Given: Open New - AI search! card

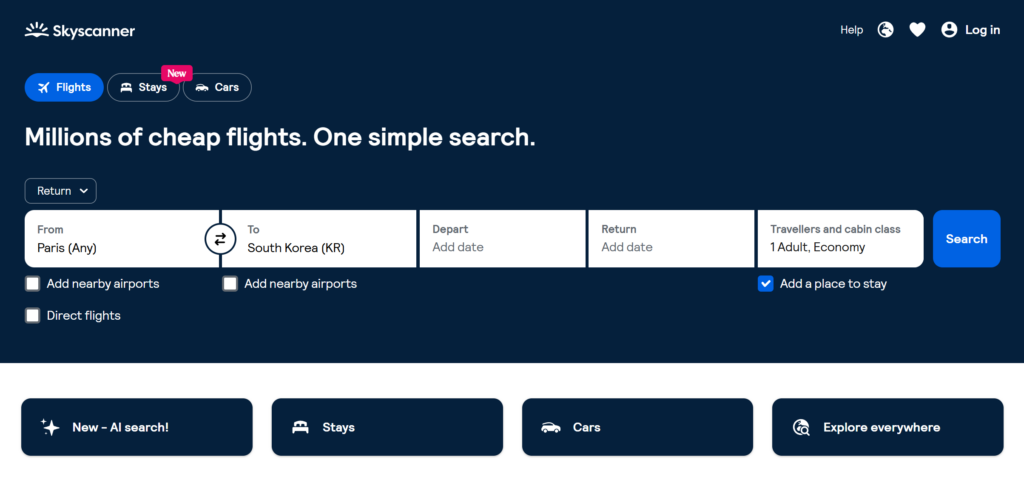Looking at the screenshot, I should coord(136,427).
